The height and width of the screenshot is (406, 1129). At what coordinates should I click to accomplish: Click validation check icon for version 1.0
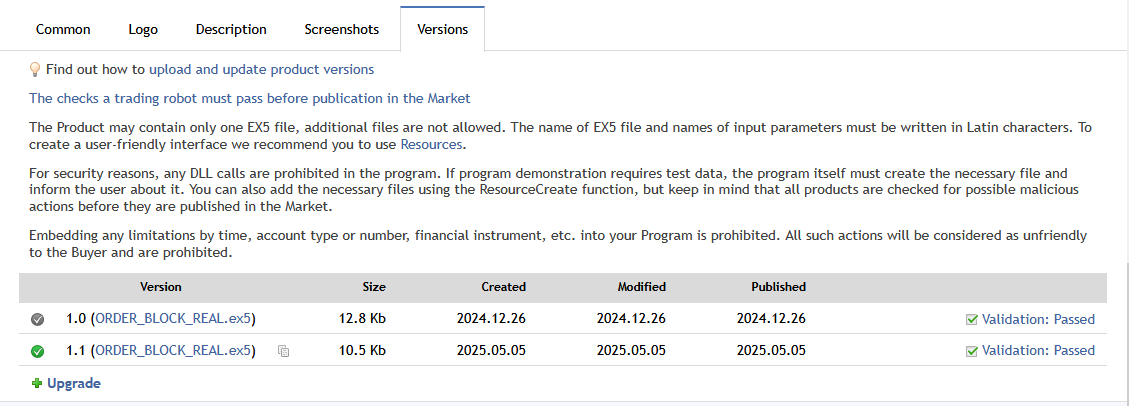coord(972,320)
